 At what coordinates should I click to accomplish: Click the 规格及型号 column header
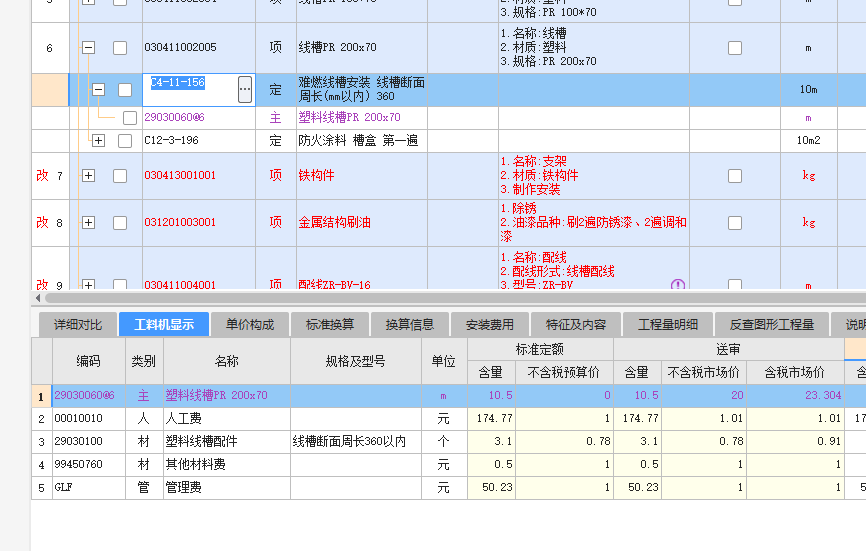(356, 361)
